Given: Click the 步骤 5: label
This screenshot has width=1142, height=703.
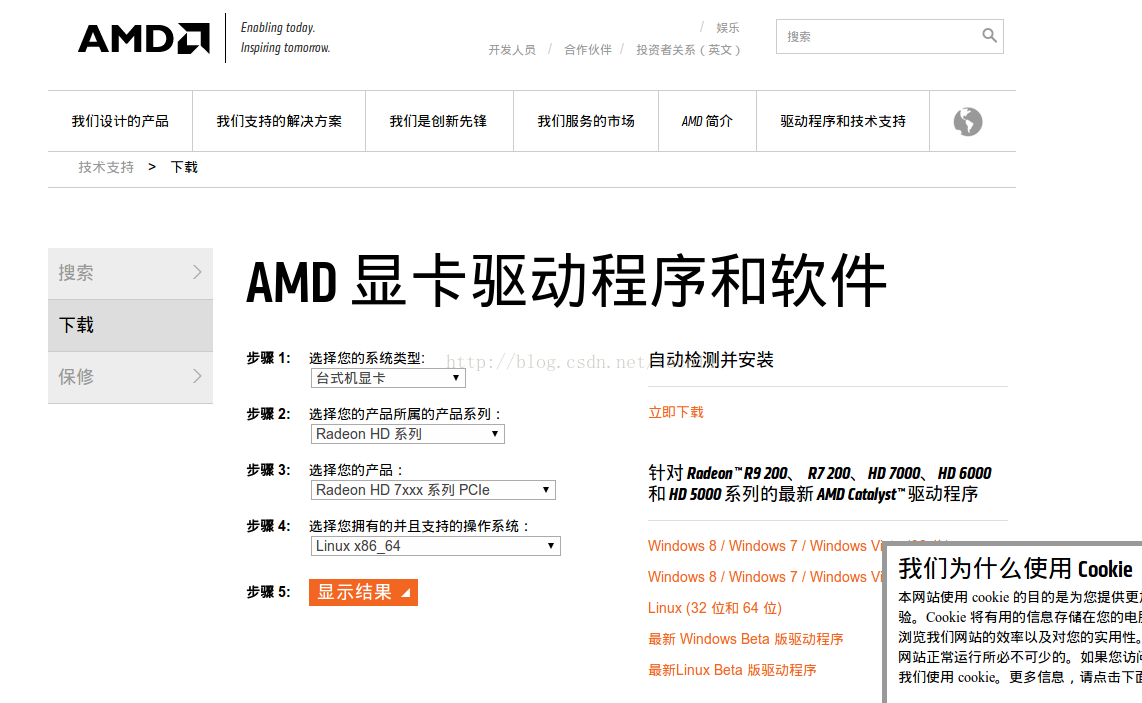Looking at the screenshot, I should pyautogui.click(x=268, y=592).
